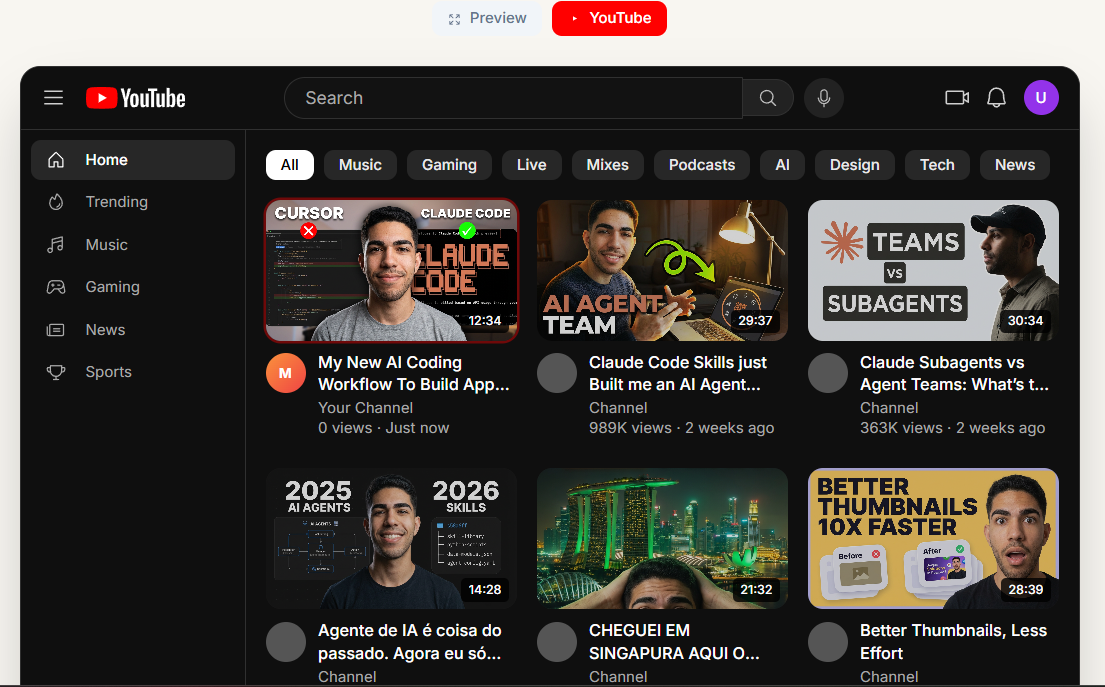Select the Trending flame icon in sidebar
Screen dimensions: 1105x687
57,201
